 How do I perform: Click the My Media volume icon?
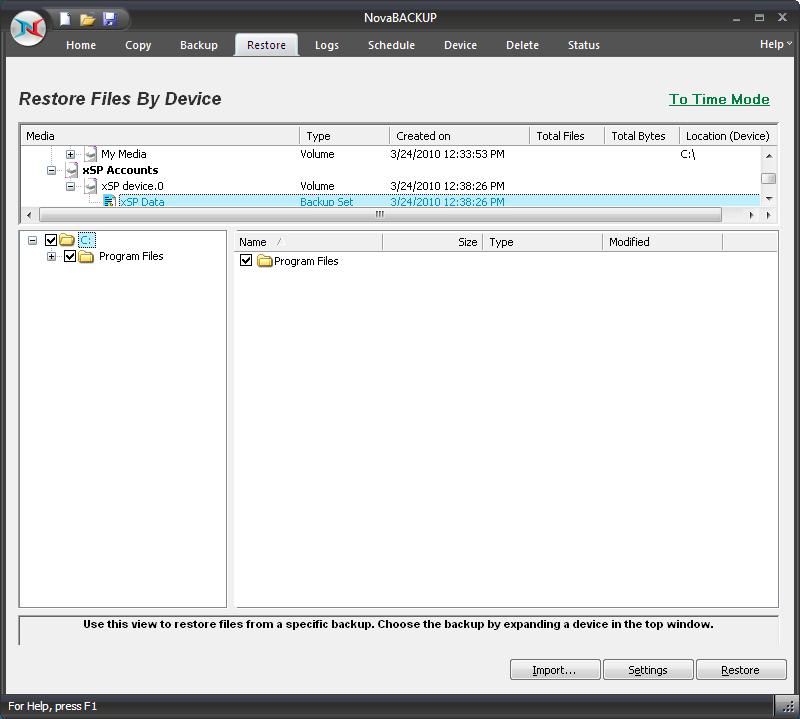tap(90, 154)
